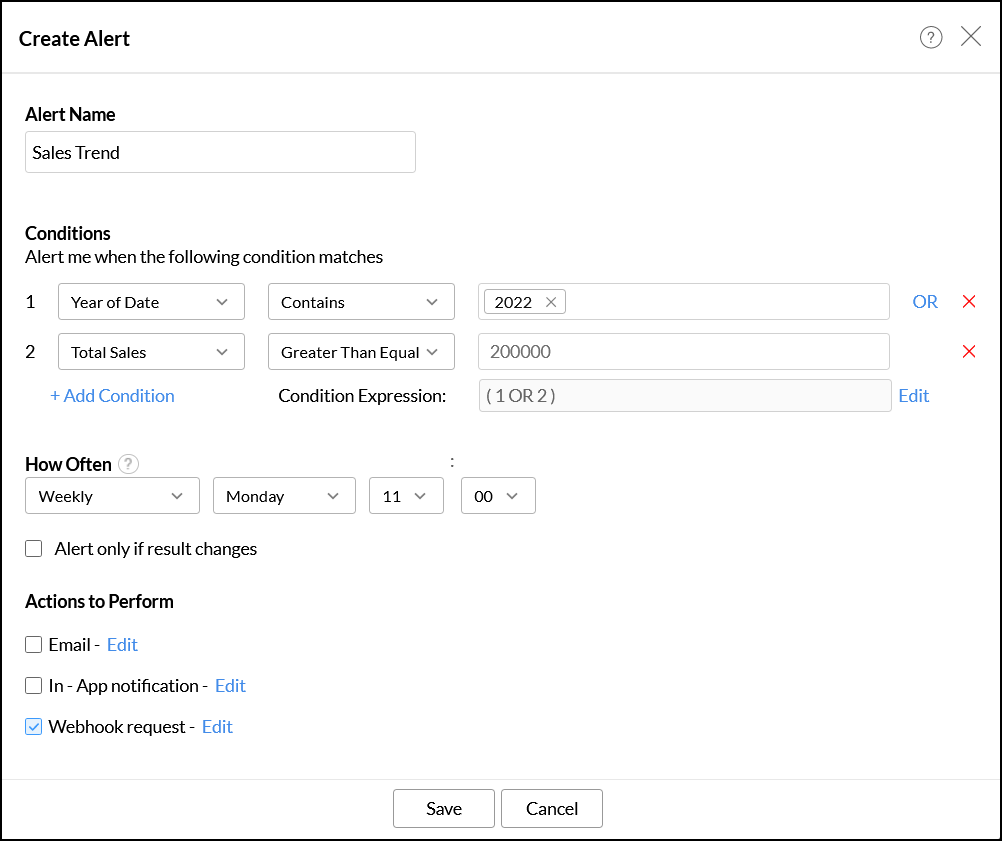The width and height of the screenshot is (1002, 841).
Task: Expand the Contains operator dropdown
Action: 360,302
